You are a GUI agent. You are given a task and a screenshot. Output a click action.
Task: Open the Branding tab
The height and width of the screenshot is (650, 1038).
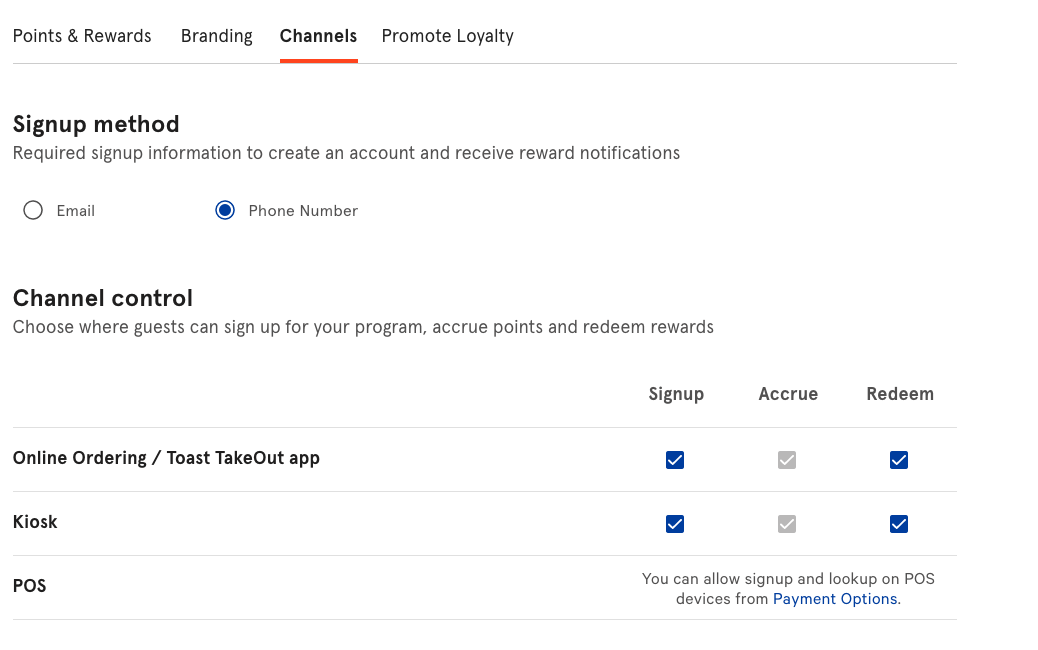[216, 35]
